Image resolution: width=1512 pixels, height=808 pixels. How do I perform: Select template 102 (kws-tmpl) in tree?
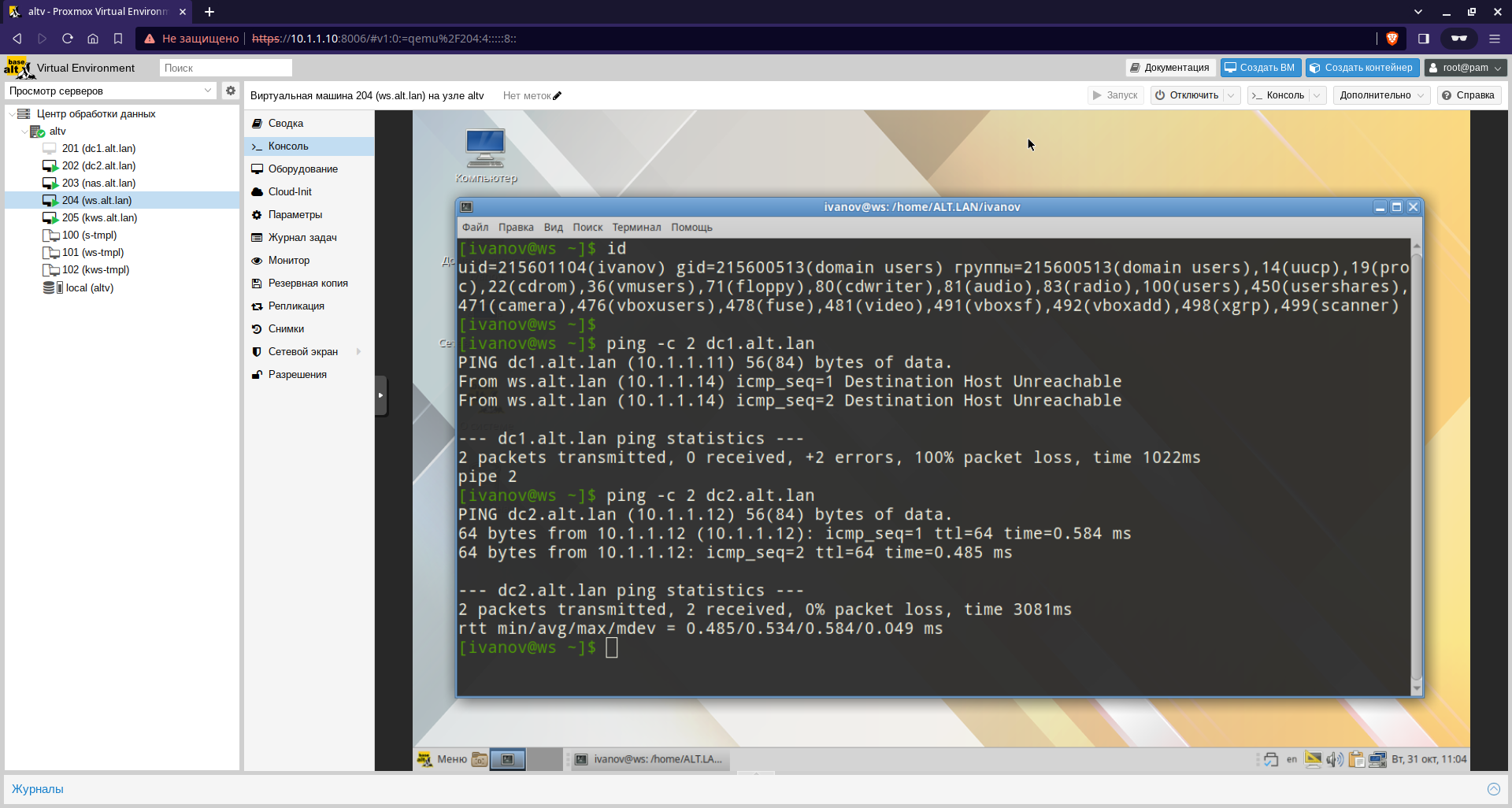pos(95,270)
